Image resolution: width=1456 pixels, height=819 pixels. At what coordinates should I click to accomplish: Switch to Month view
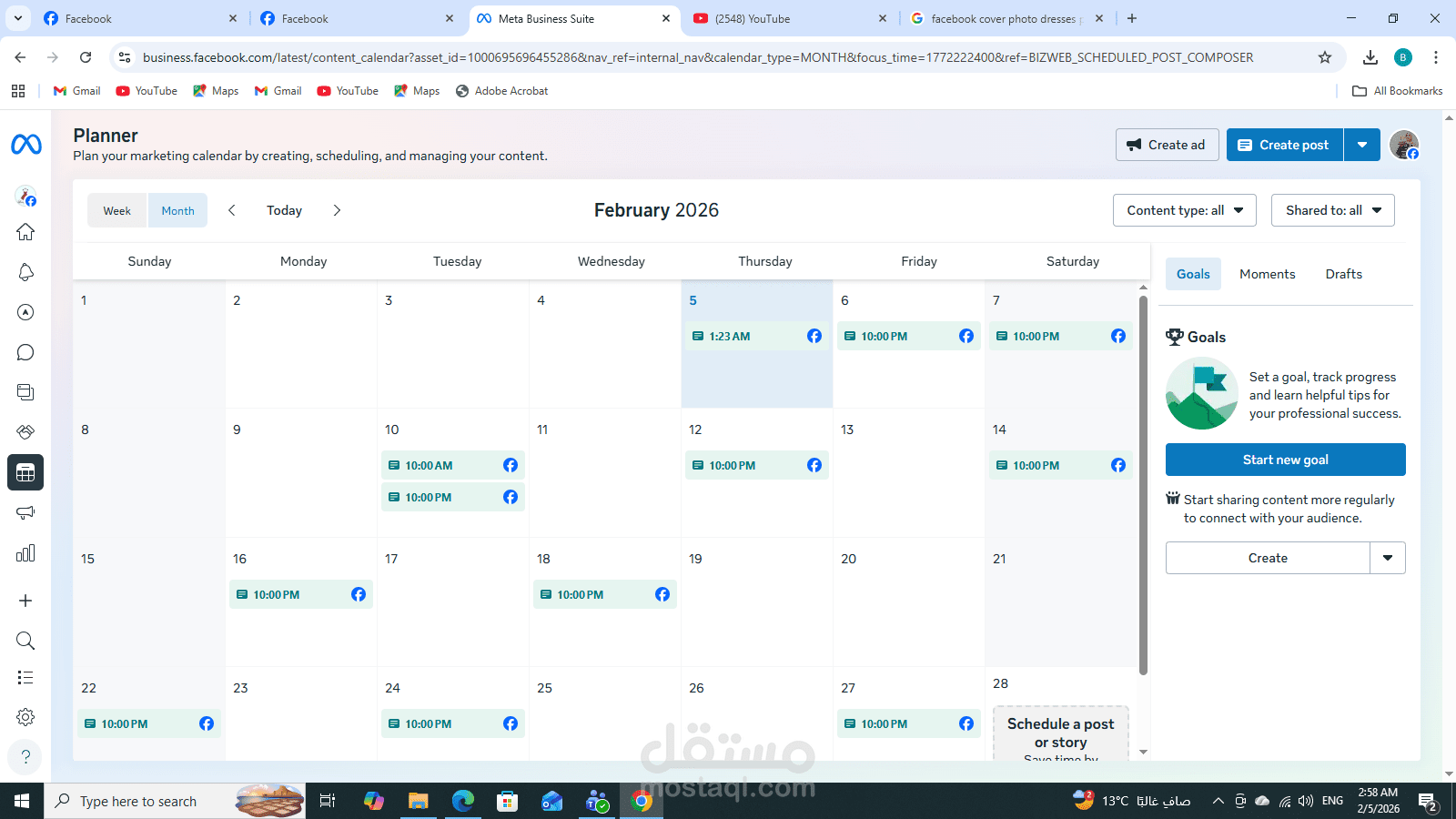pos(177,210)
